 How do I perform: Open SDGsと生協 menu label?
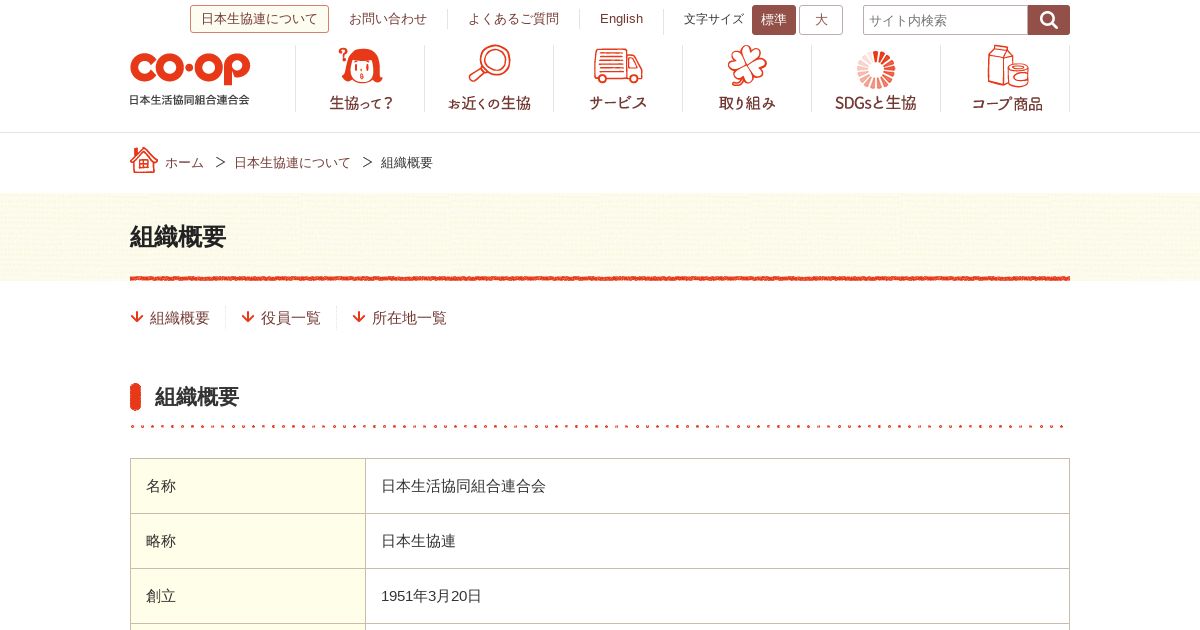[876, 102]
